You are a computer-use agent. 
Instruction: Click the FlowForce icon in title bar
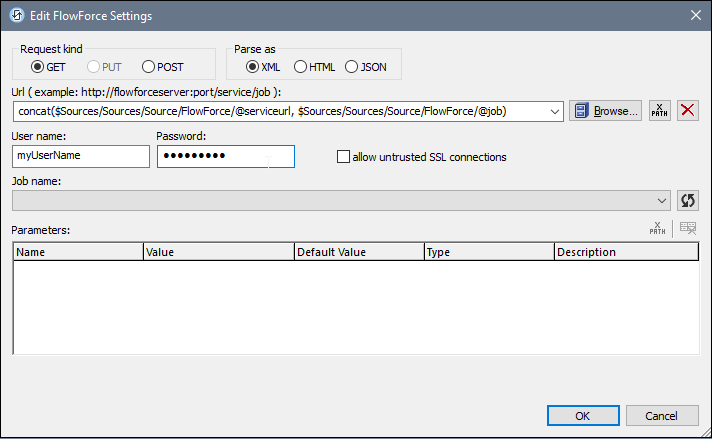pos(16,15)
